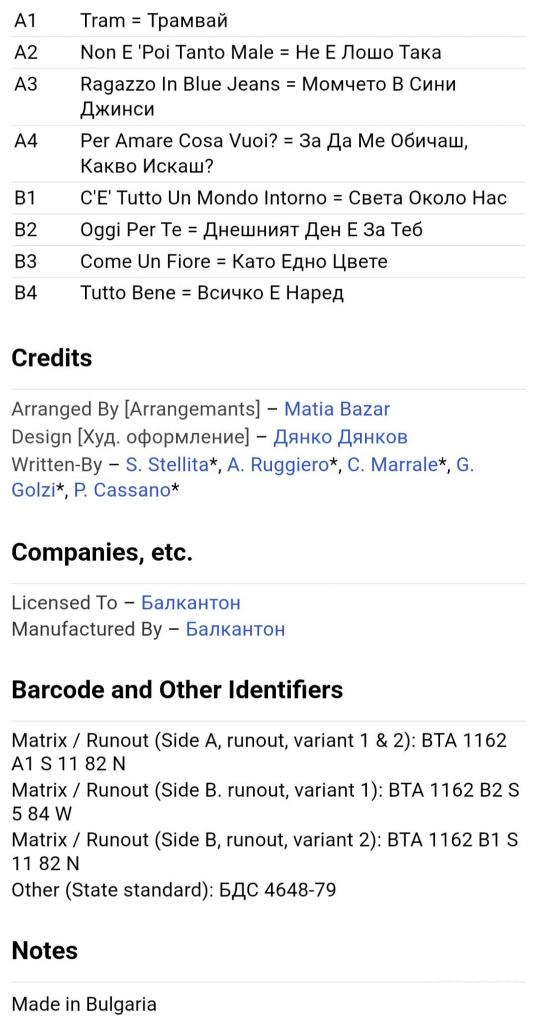Screen dimensions: 537x1024
Task: Select track A3 Ragazzo In Blue Jeans
Action: tap(268, 97)
